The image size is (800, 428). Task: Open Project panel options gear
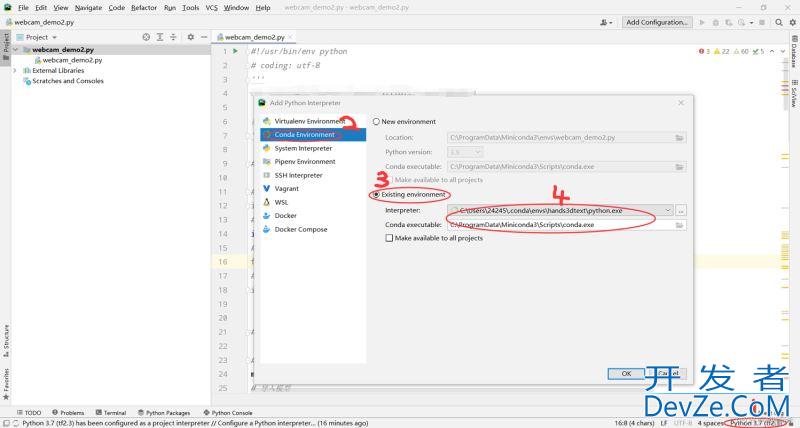190,37
